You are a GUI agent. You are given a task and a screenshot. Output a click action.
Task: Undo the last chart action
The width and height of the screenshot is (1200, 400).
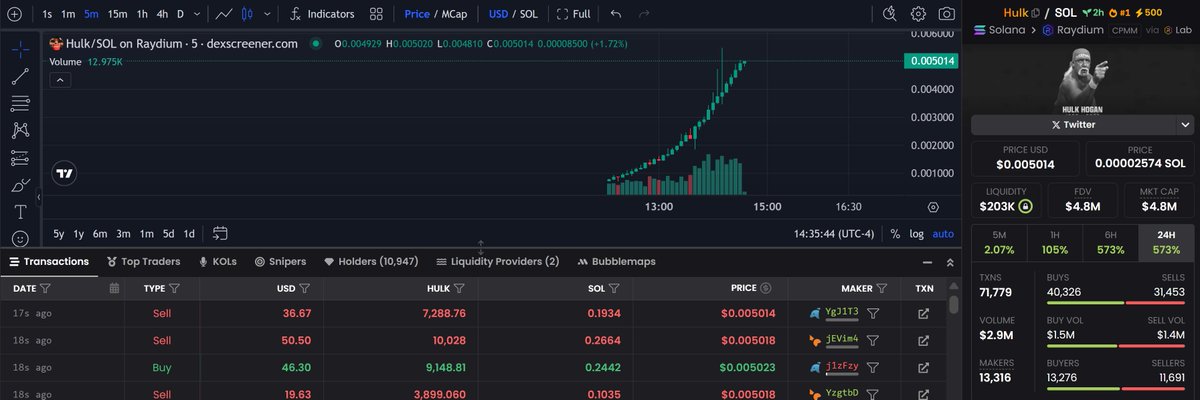click(x=616, y=14)
